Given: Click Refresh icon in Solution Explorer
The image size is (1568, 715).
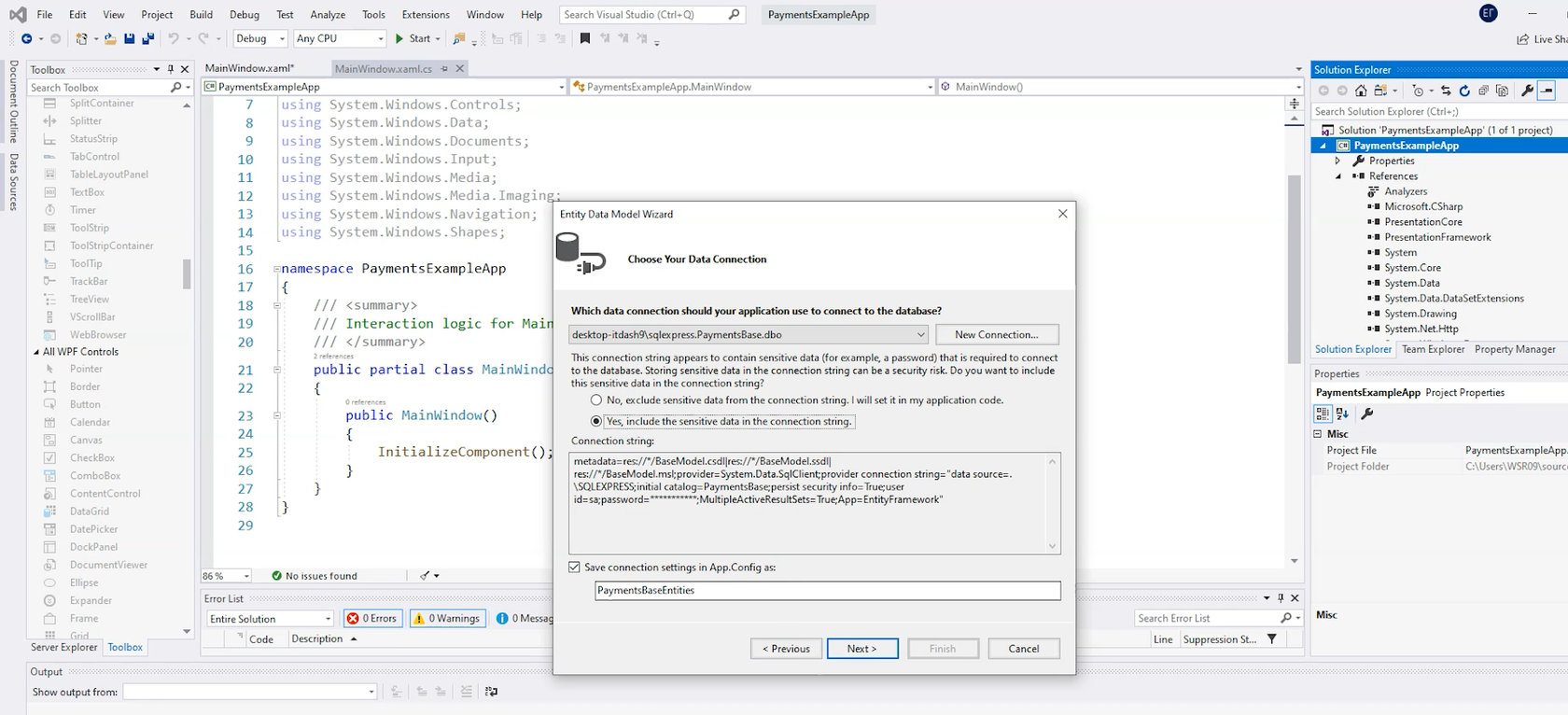Looking at the screenshot, I should click(x=1464, y=91).
